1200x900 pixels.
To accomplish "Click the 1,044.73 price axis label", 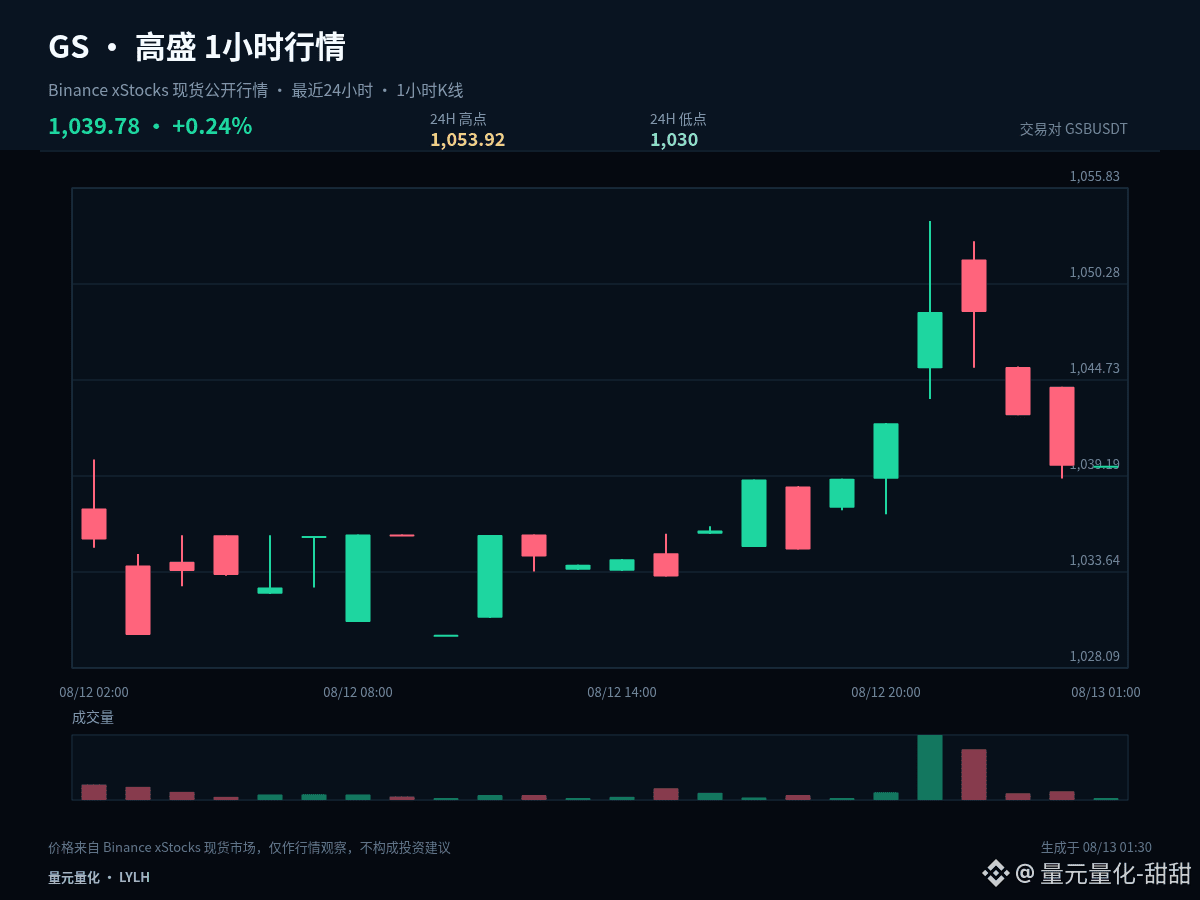I will 1095,368.
